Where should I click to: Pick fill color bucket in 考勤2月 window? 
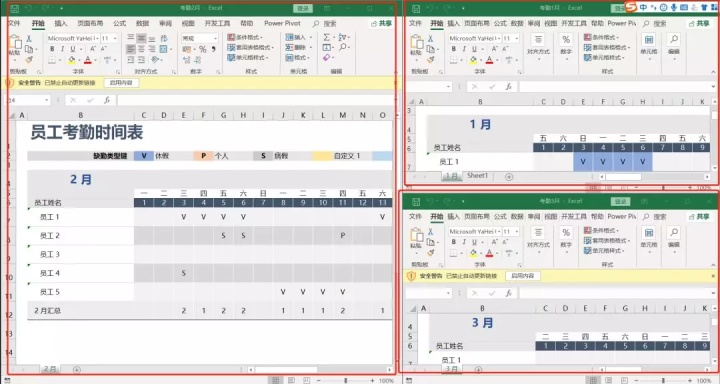(72, 60)
